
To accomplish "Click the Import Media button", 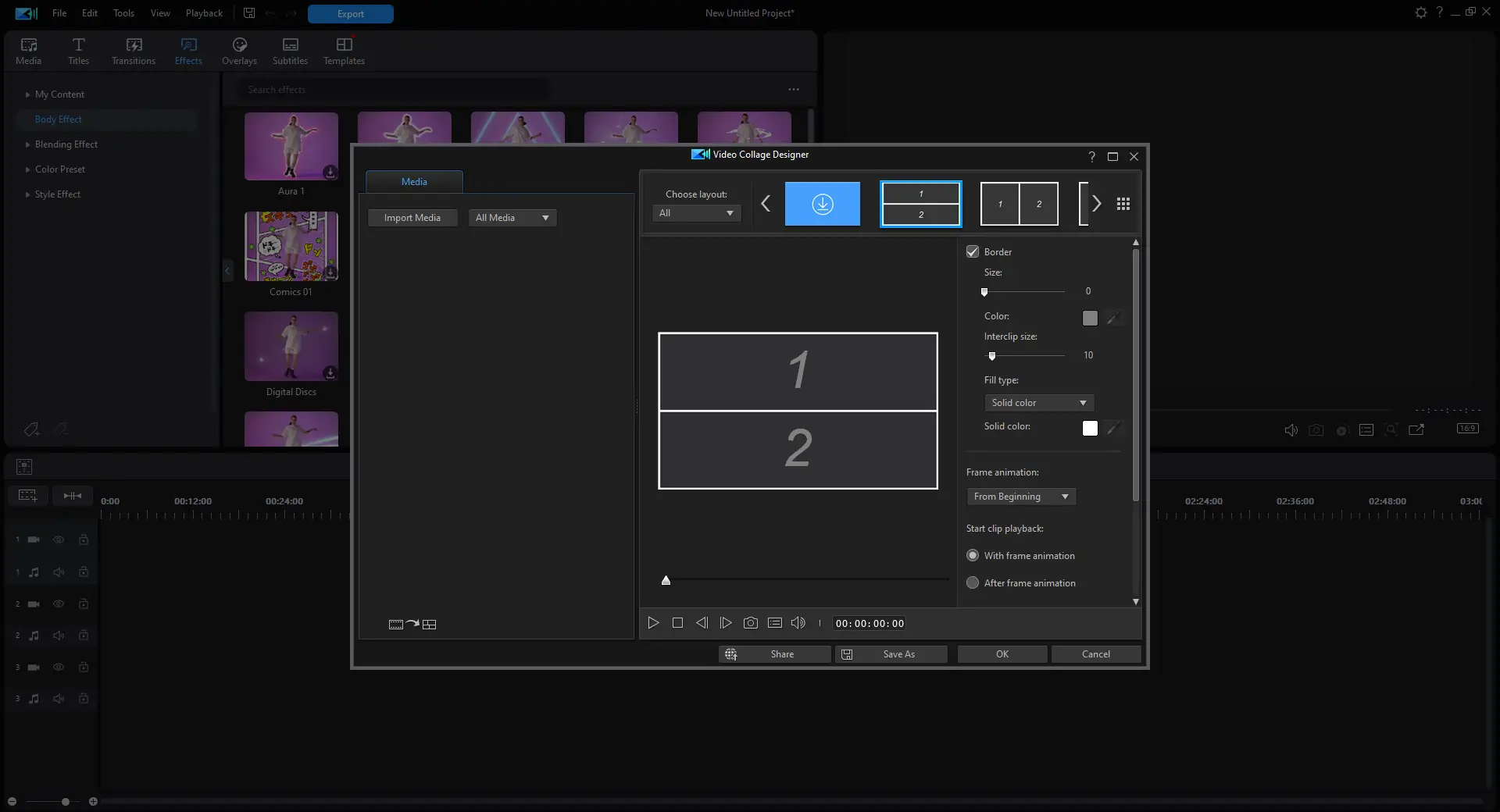I will pos(412,218).
